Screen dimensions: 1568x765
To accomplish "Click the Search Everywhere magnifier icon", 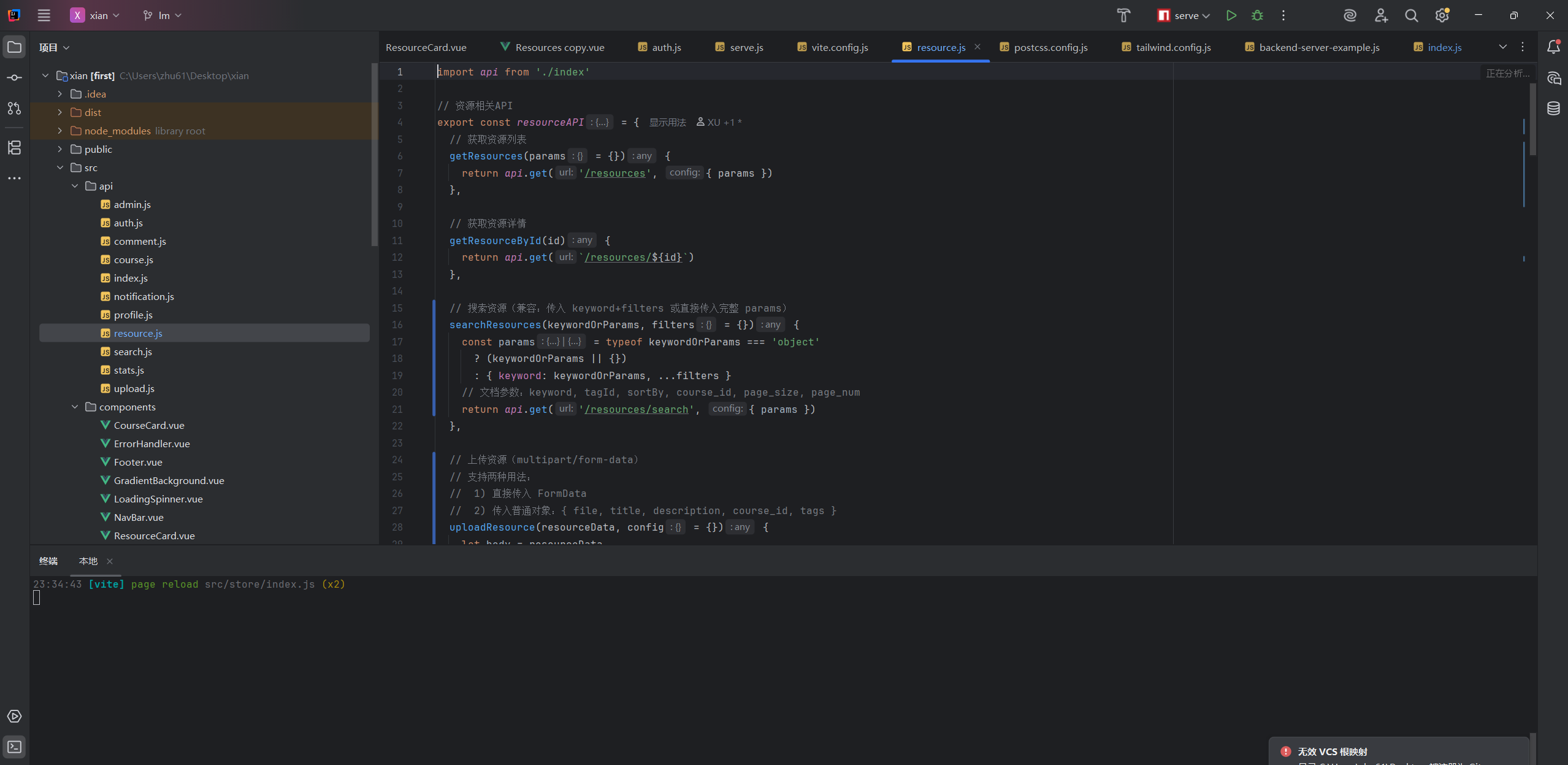I will pos(1411,15).
